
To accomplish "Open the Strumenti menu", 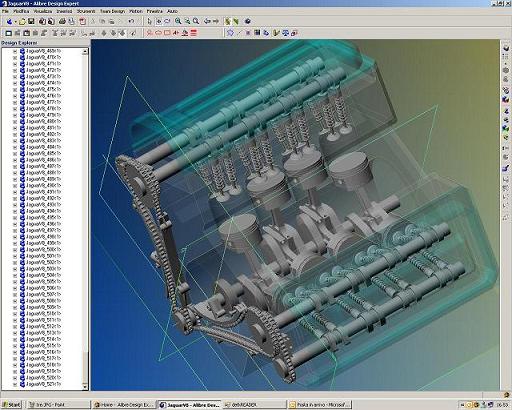I will click(x=86, y=11).
